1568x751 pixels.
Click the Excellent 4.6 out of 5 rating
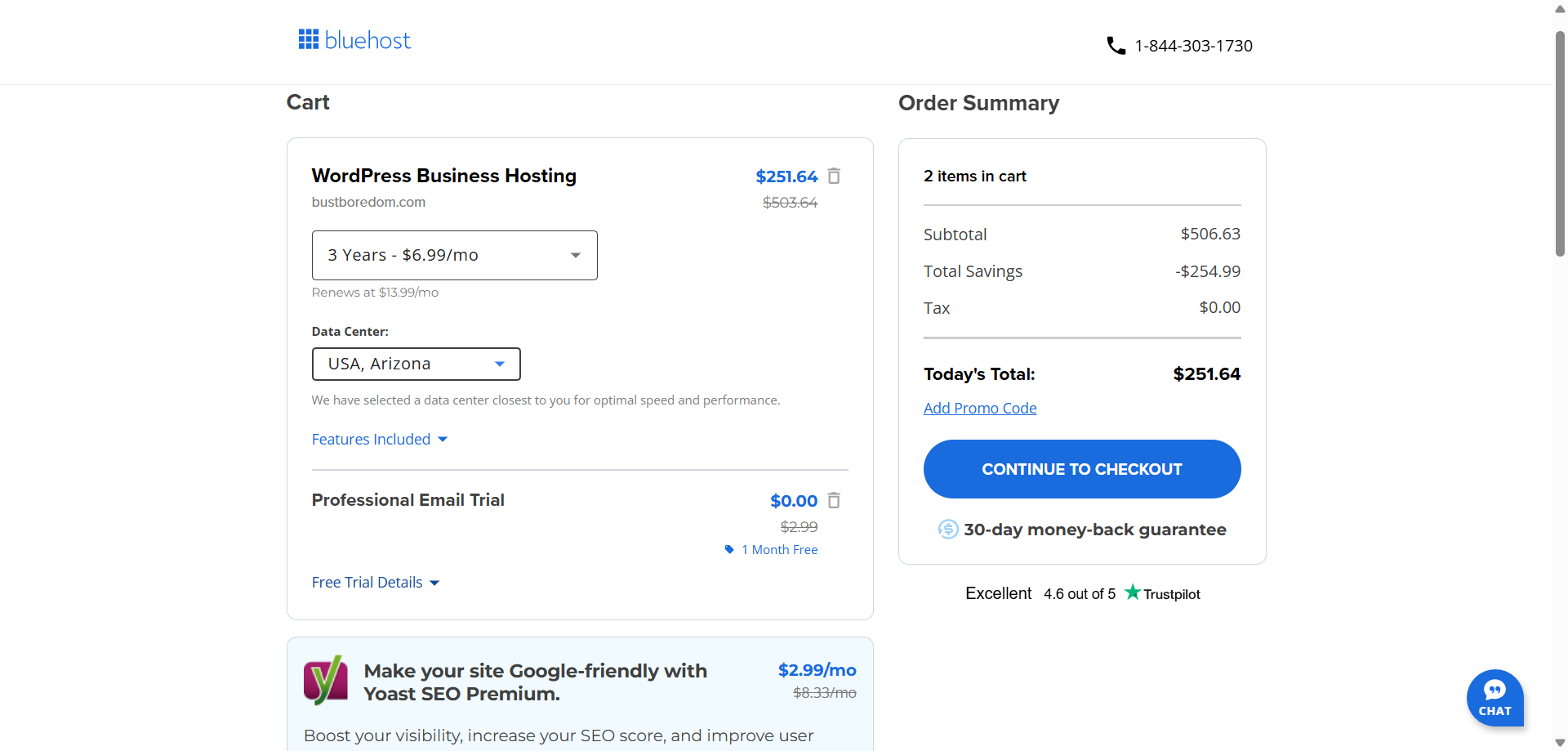point(1040,593)
